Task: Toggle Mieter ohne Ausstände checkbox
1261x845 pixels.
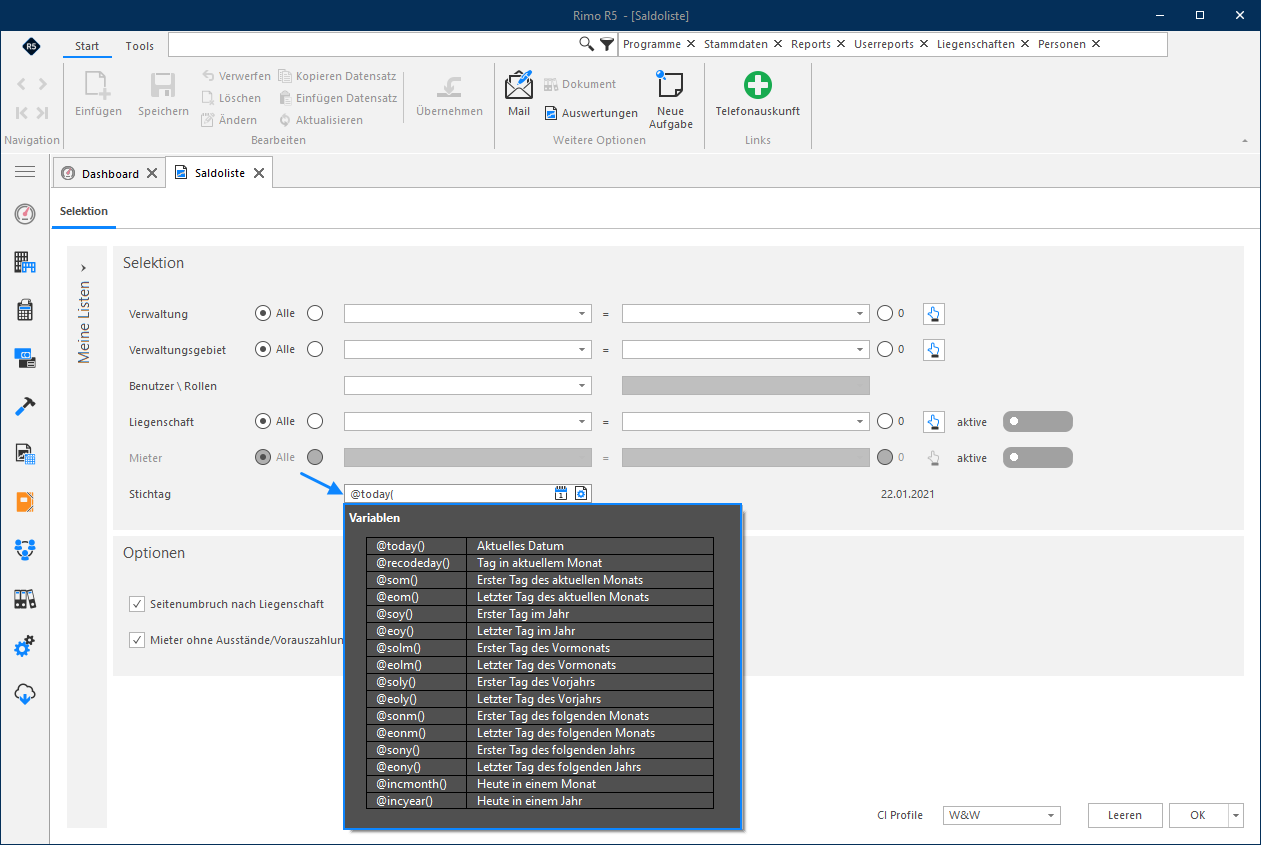Action: pyautogui.click(x=137, y=640)
